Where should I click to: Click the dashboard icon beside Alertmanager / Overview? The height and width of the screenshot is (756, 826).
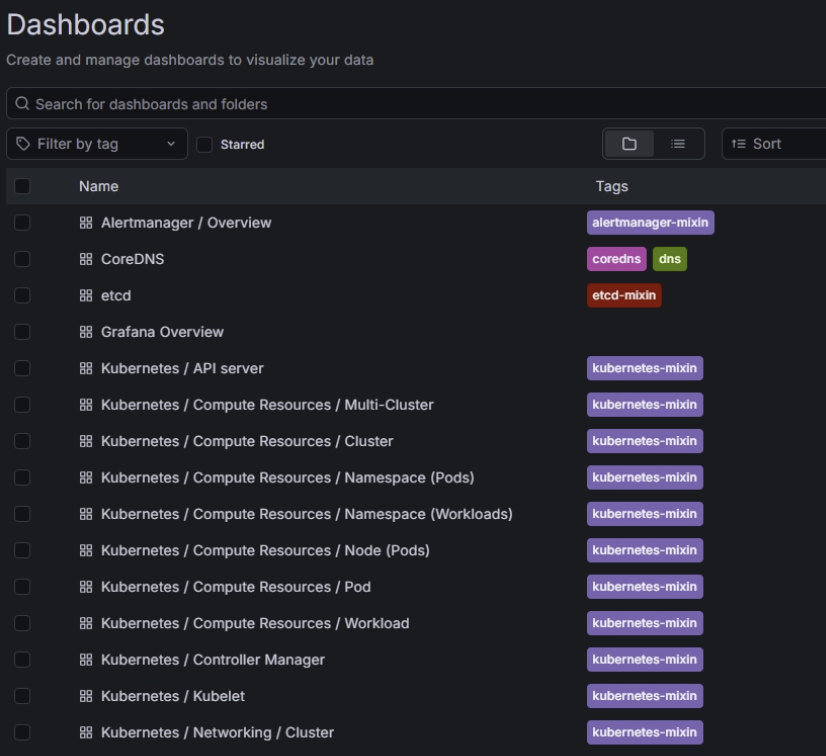point(86,223)
